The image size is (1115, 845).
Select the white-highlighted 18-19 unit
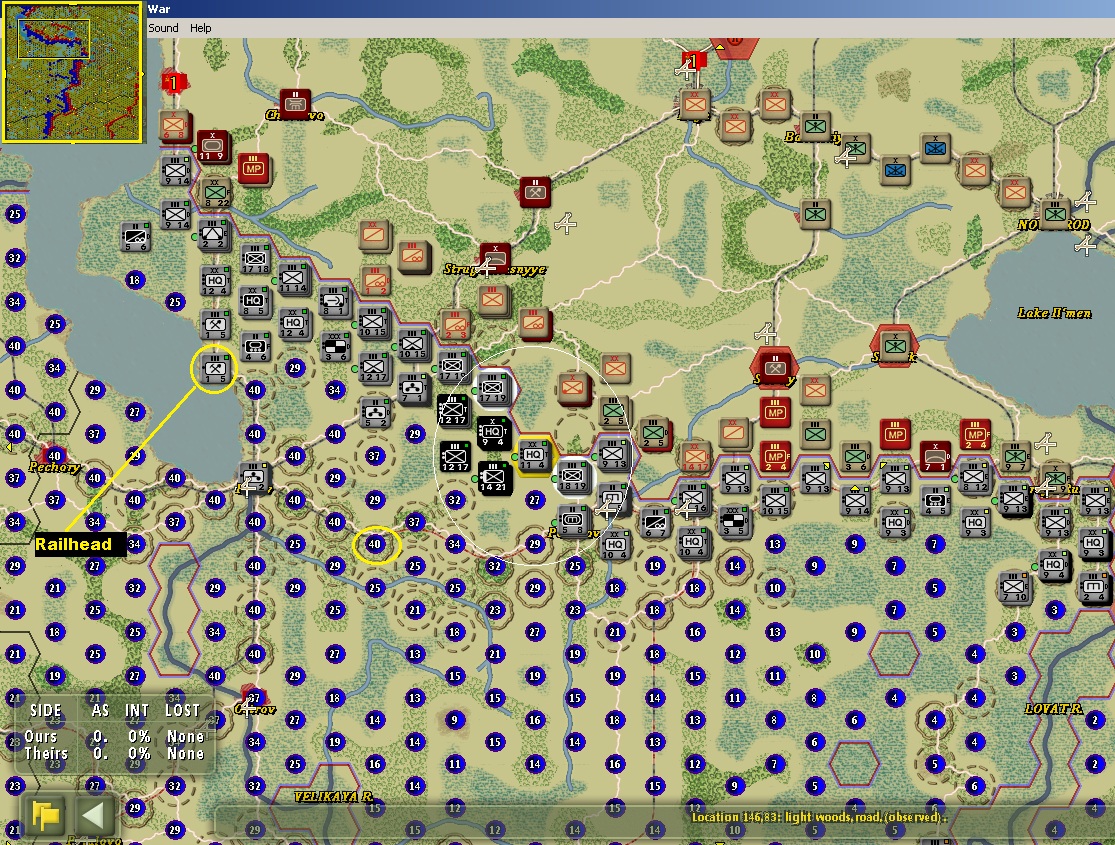point(573,476)
